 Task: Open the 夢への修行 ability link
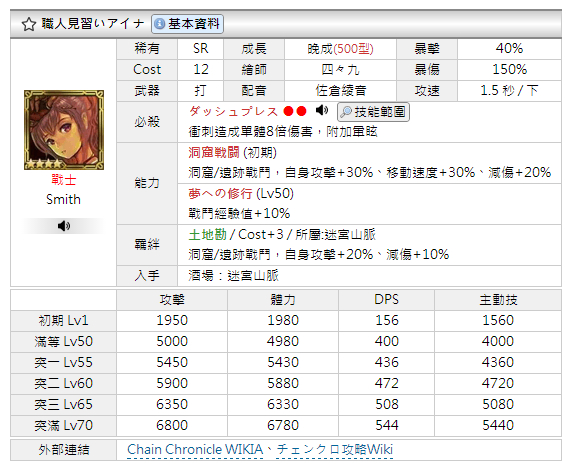tap(220, 194)
